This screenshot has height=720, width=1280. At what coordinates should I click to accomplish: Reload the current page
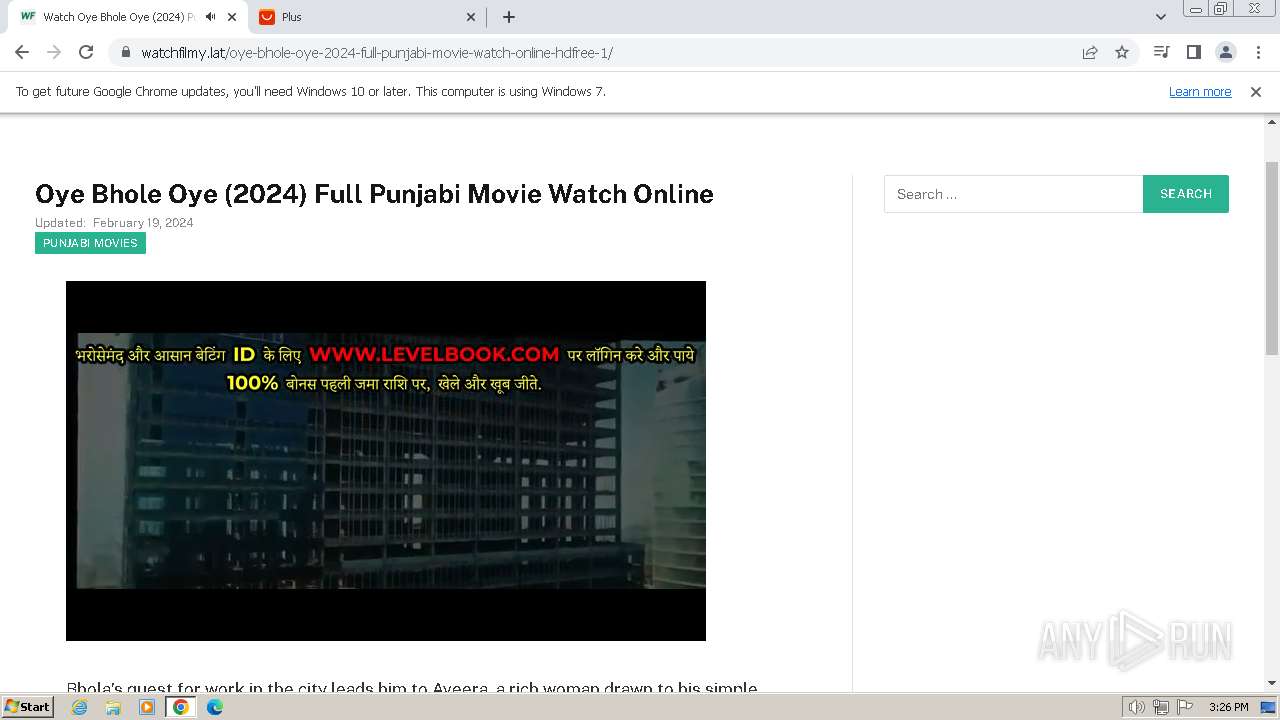tap(86, 52)
